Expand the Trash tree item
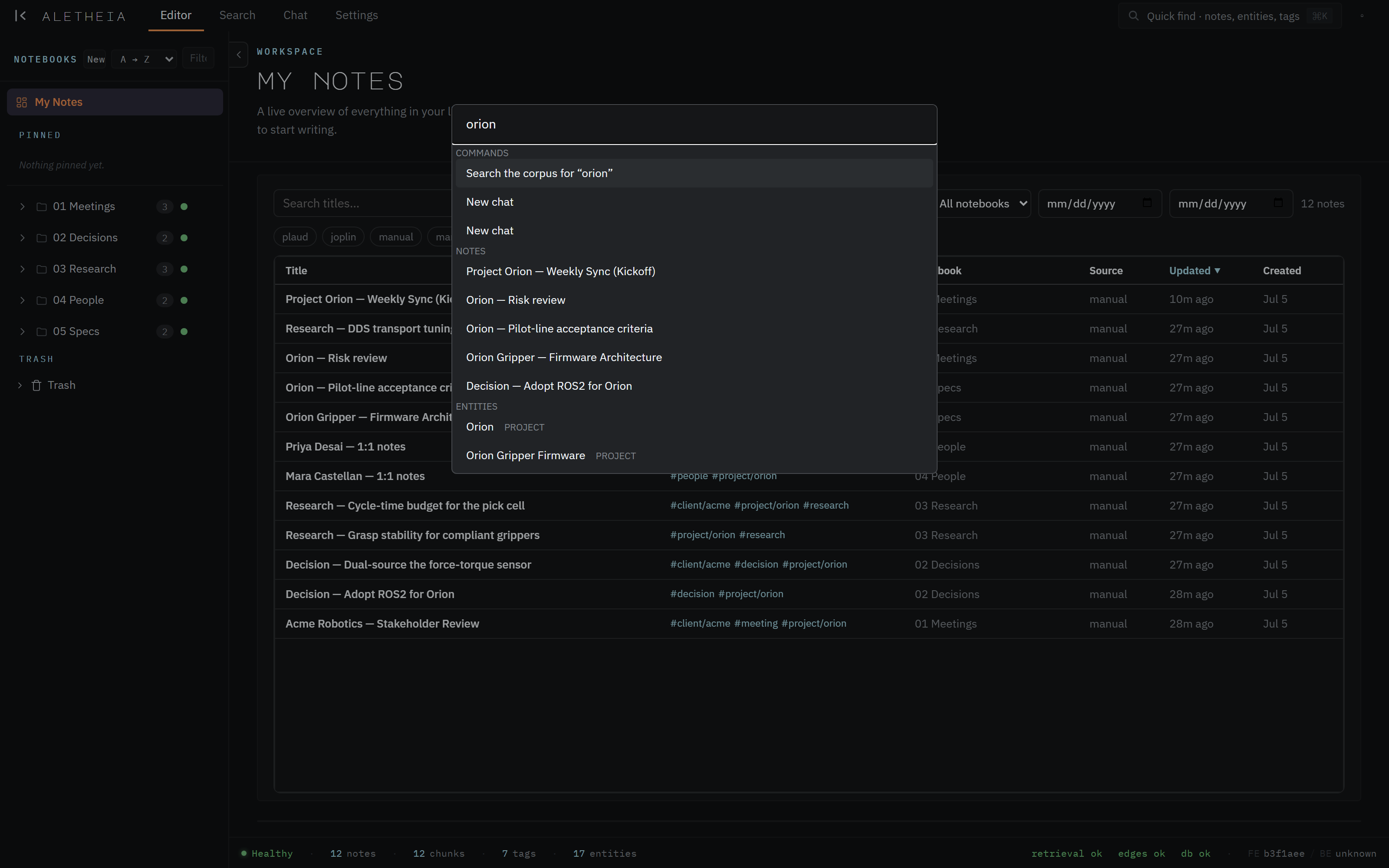This screenshot has height=868, width=1389. (x=20, y=385)
